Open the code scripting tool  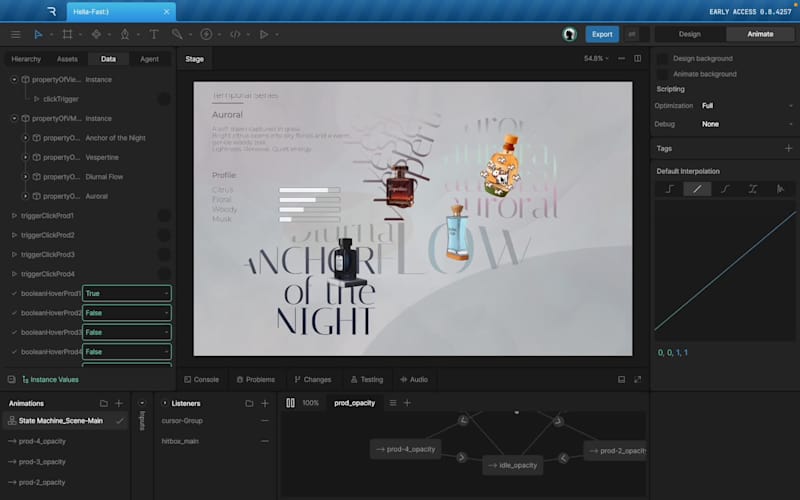tap(235, 34)
